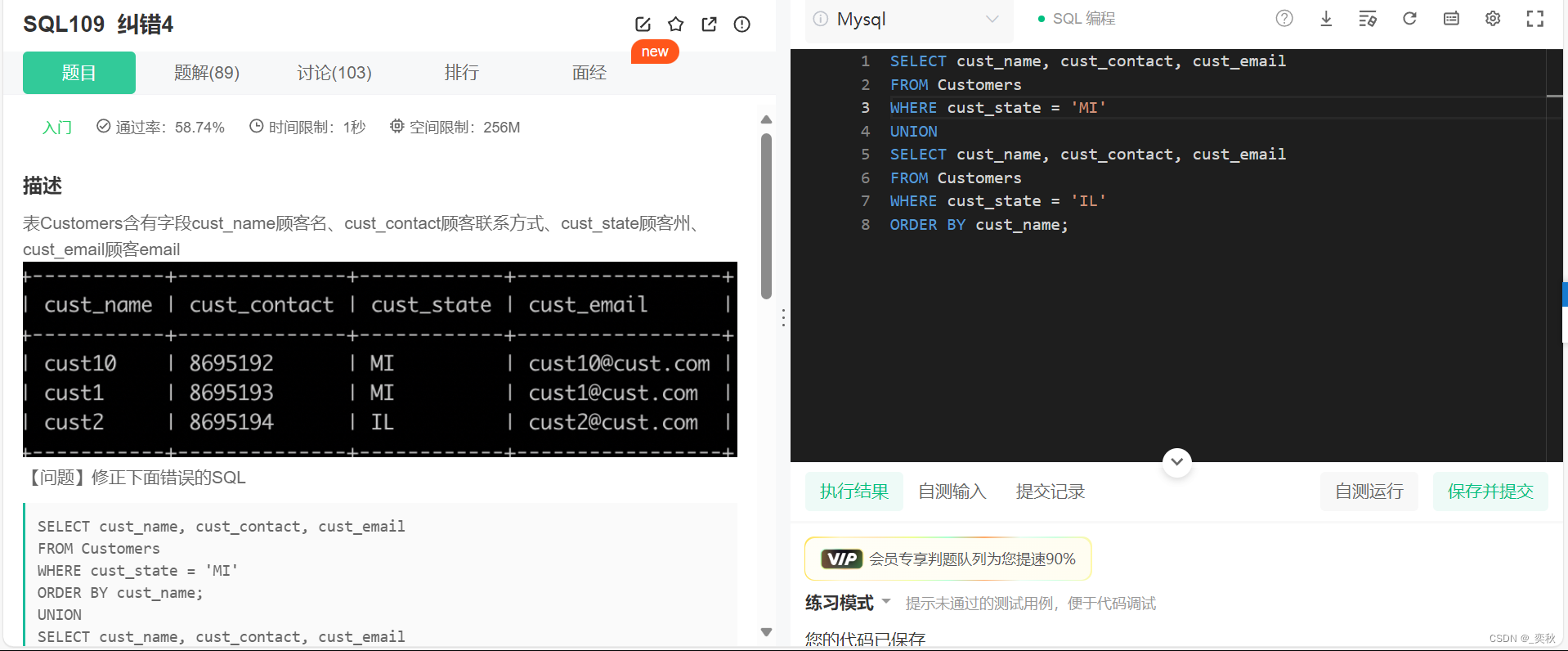Click editor line 8 ORDER BY
The width and height of the screenshot is (1568, 651).
(x=979, y=225)
